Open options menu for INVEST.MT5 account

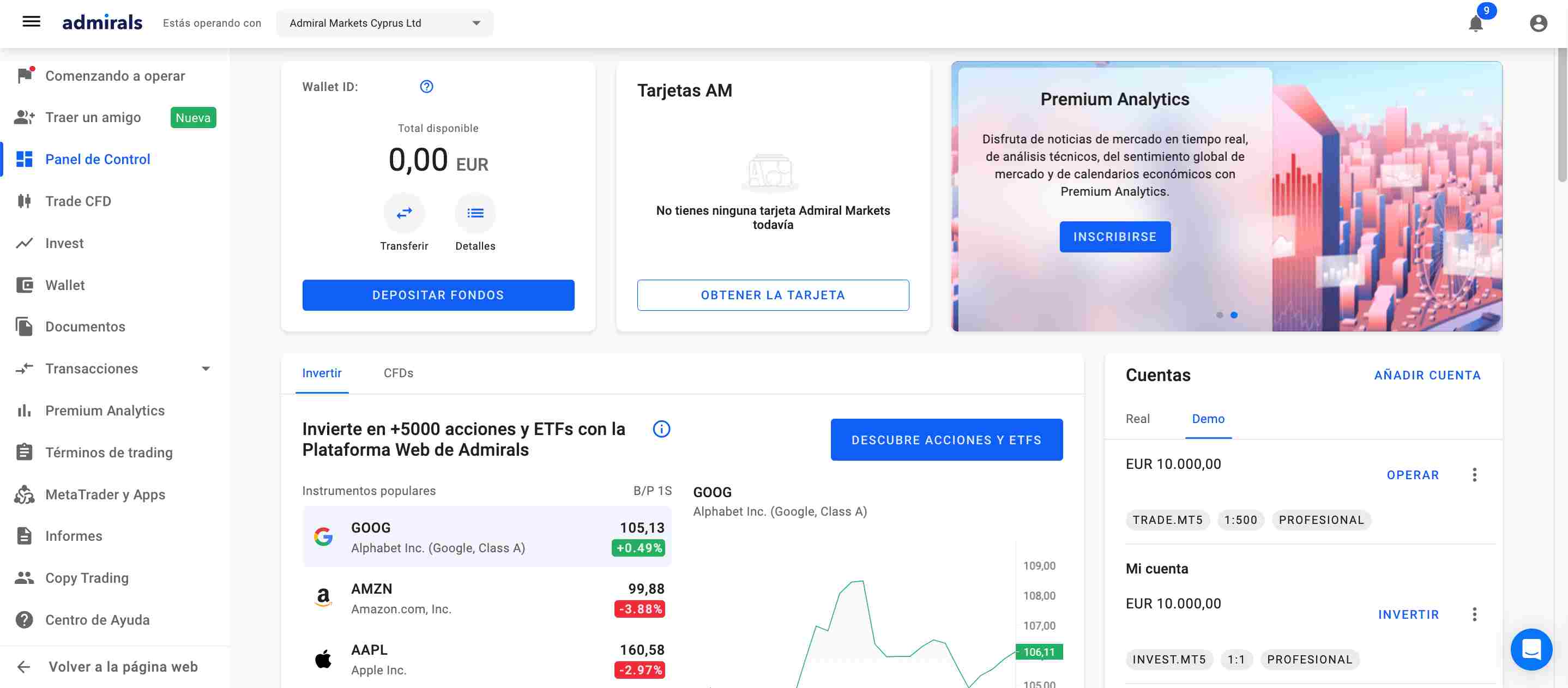(1474, 614)
